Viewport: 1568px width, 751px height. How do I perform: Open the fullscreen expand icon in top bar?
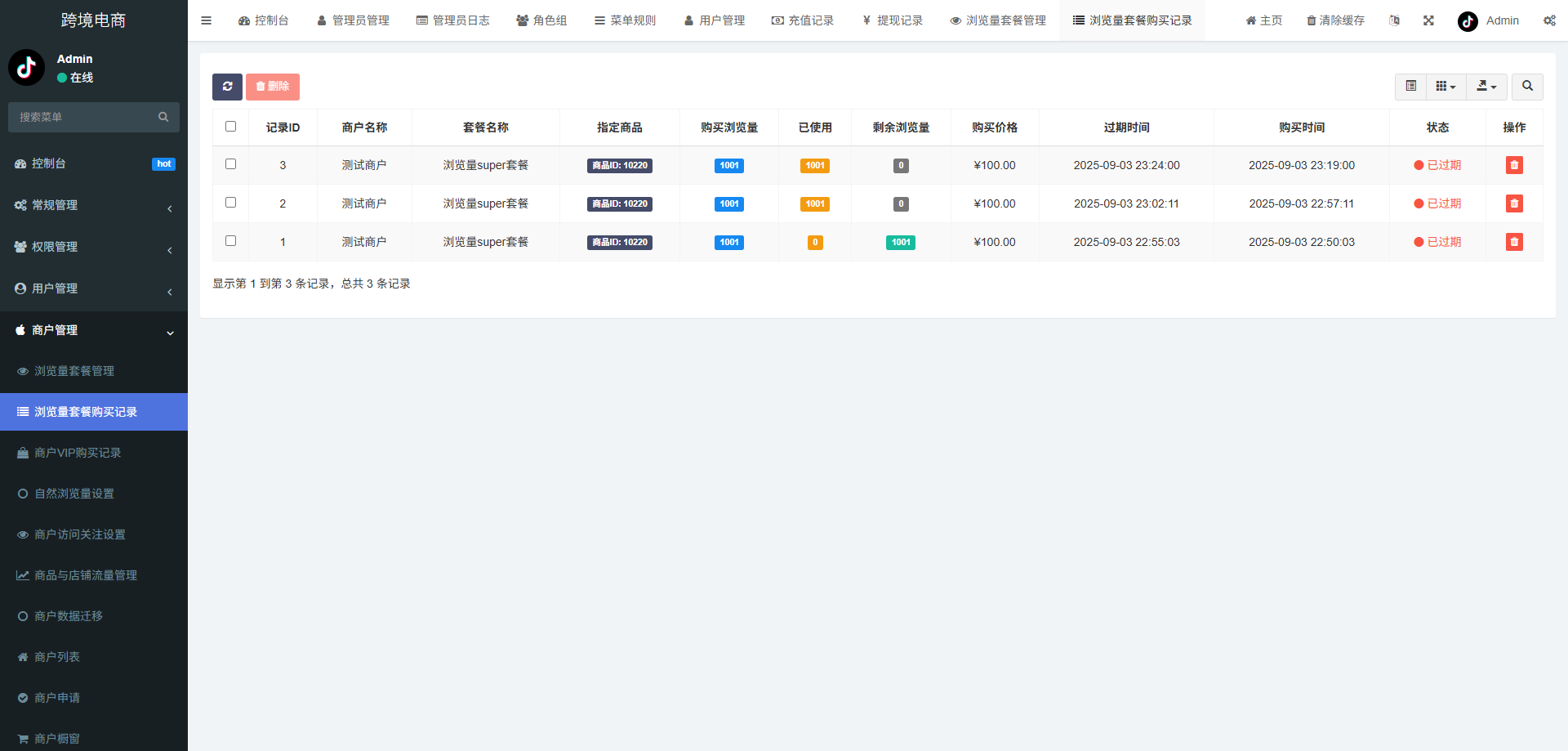click(x=1428, y=20)
